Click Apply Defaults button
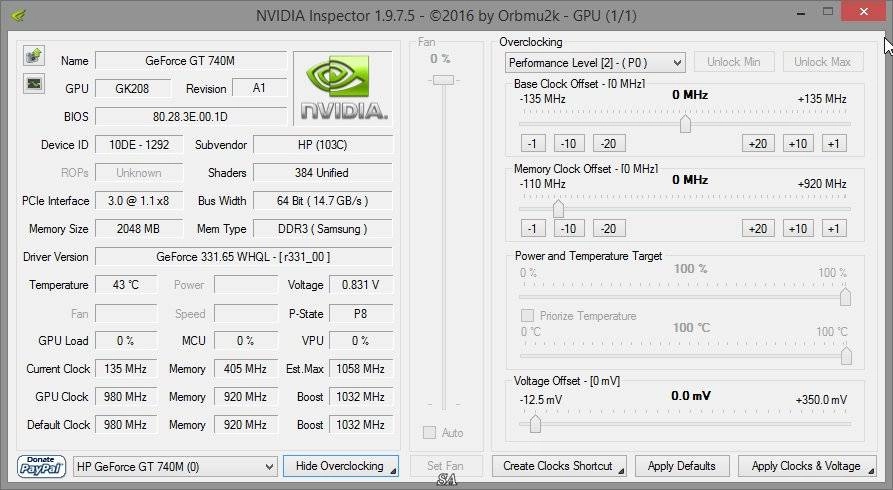Screen dimensions: 893x490 [x=682, y=466]
